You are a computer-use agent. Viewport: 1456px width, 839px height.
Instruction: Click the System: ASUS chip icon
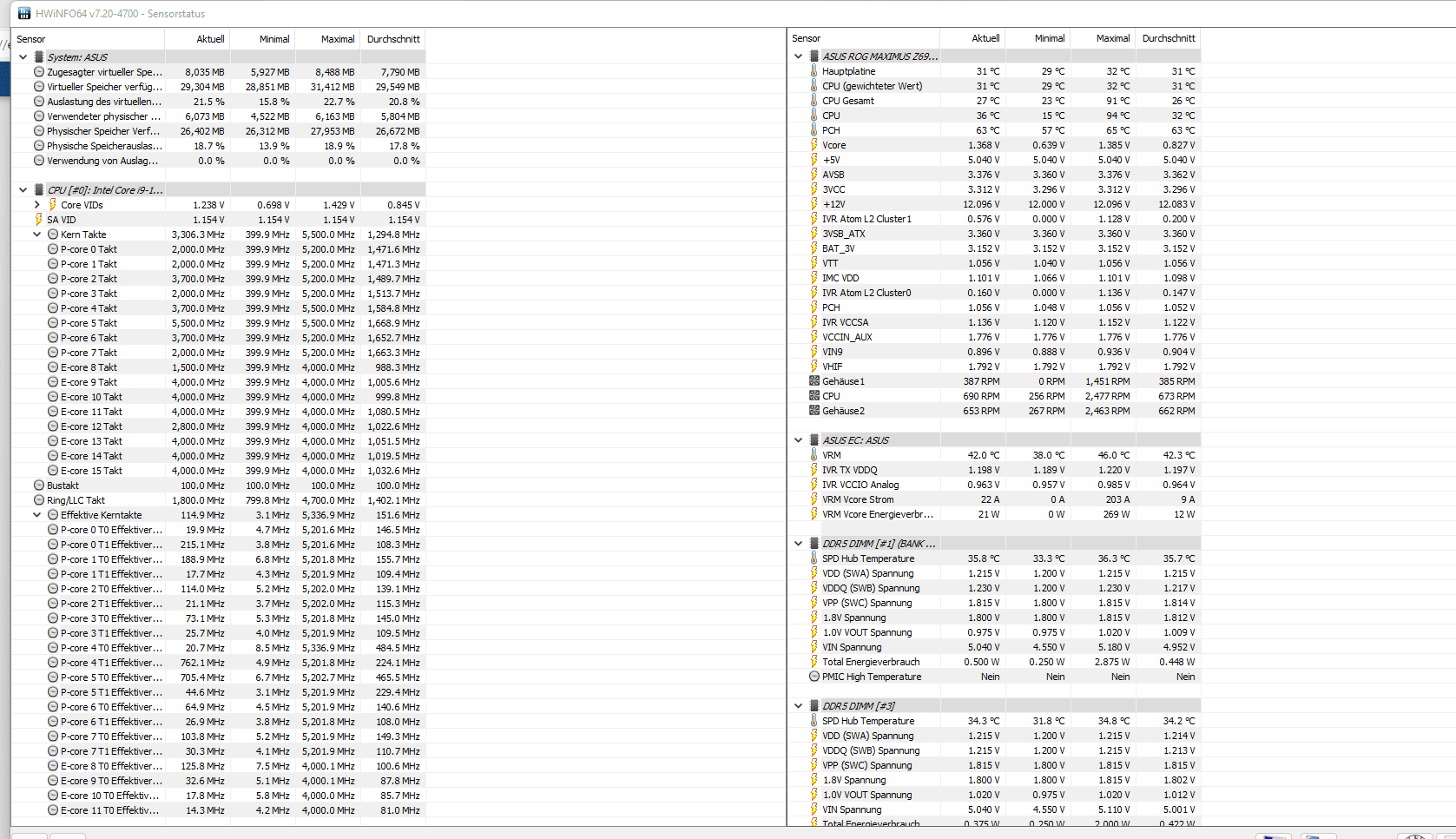(x=39, y=57)
